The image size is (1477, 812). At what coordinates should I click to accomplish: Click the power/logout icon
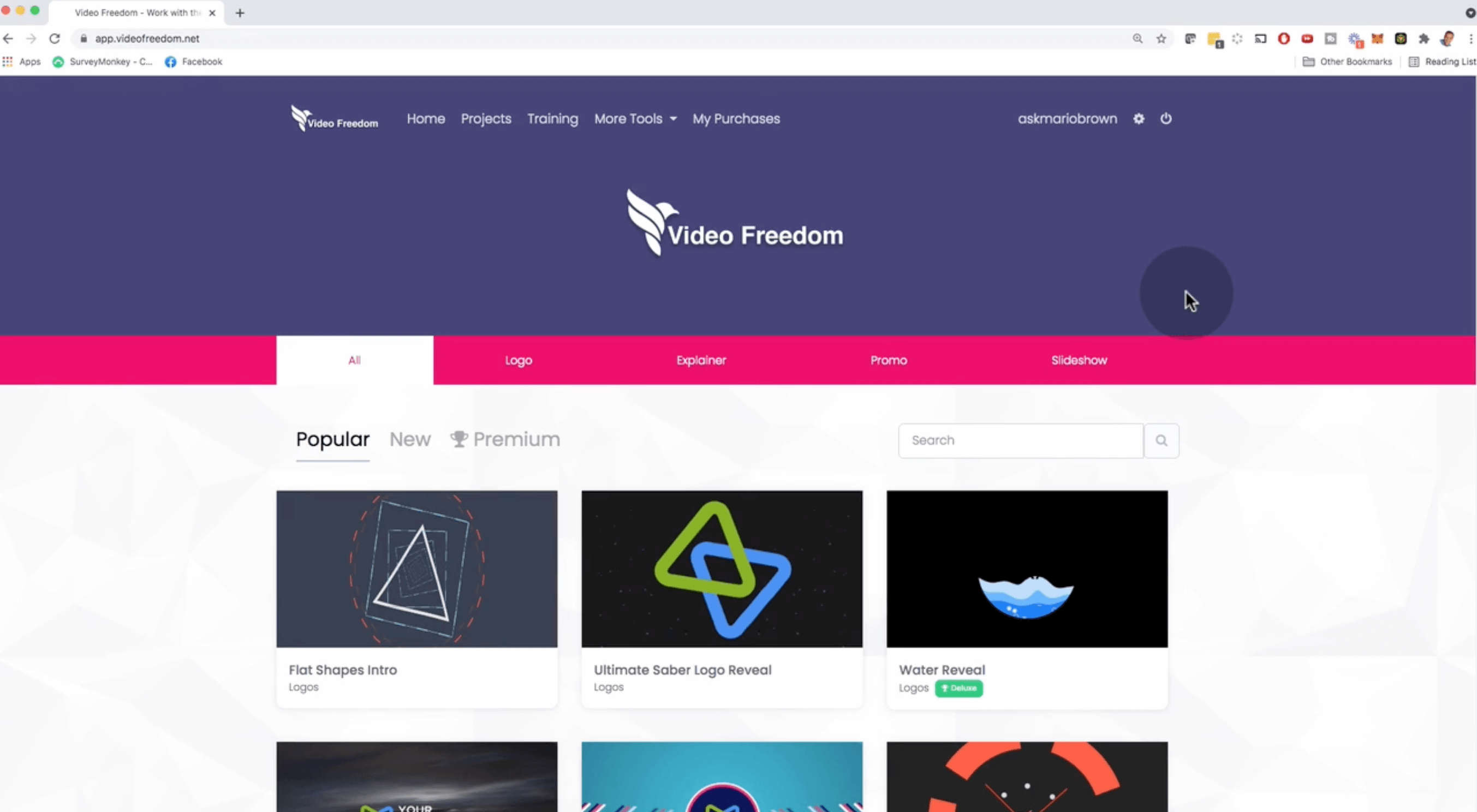(1165, 118)
